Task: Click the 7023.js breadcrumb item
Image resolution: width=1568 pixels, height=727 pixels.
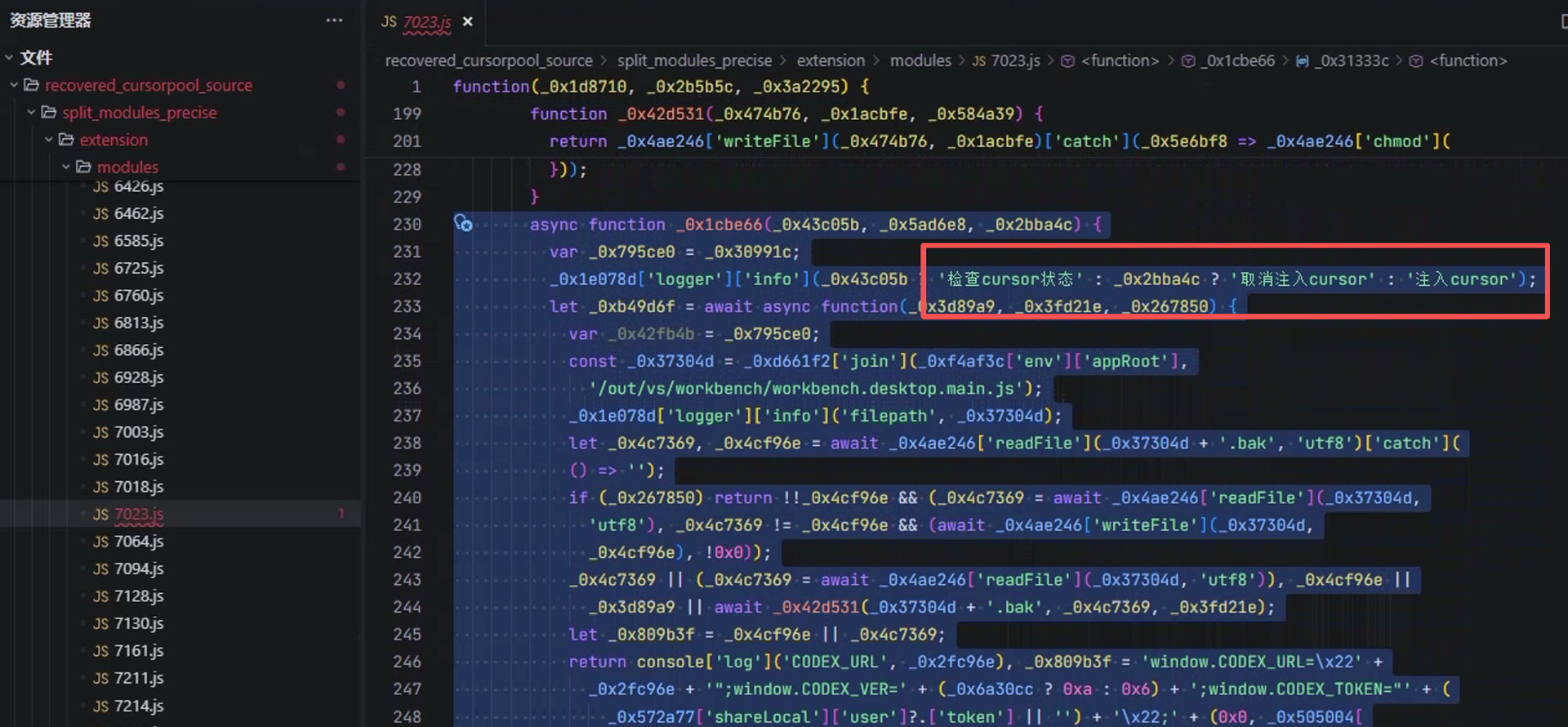Action: [x=1014, y=61]
